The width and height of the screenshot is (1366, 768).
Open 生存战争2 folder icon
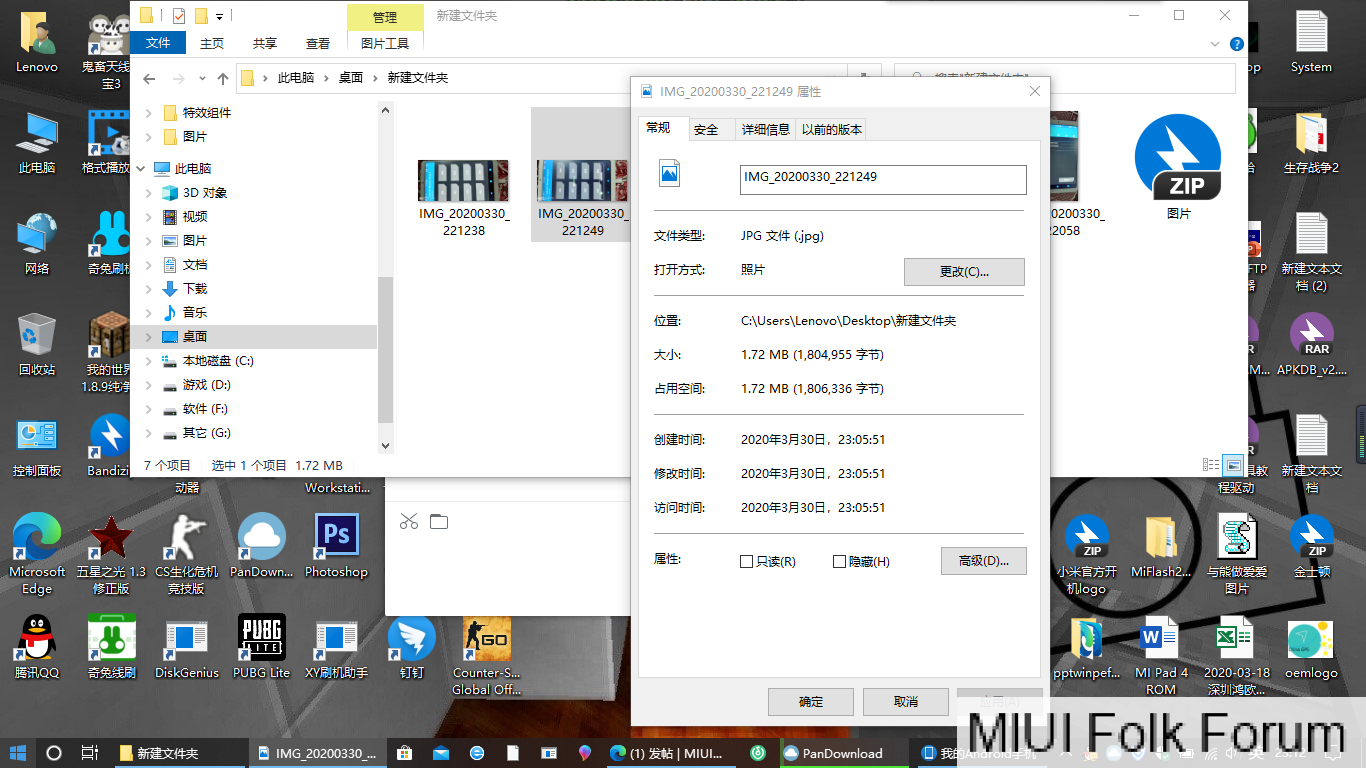(x=1311, y=141)
